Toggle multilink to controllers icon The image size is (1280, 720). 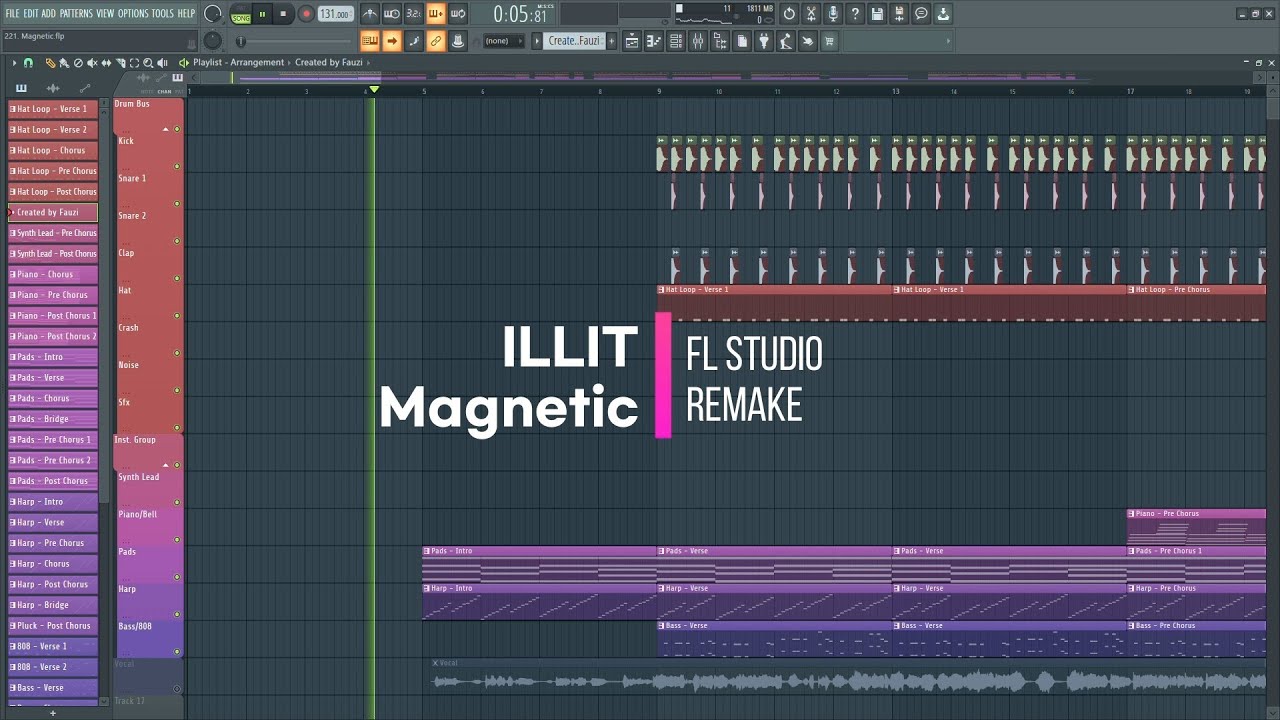458,41
